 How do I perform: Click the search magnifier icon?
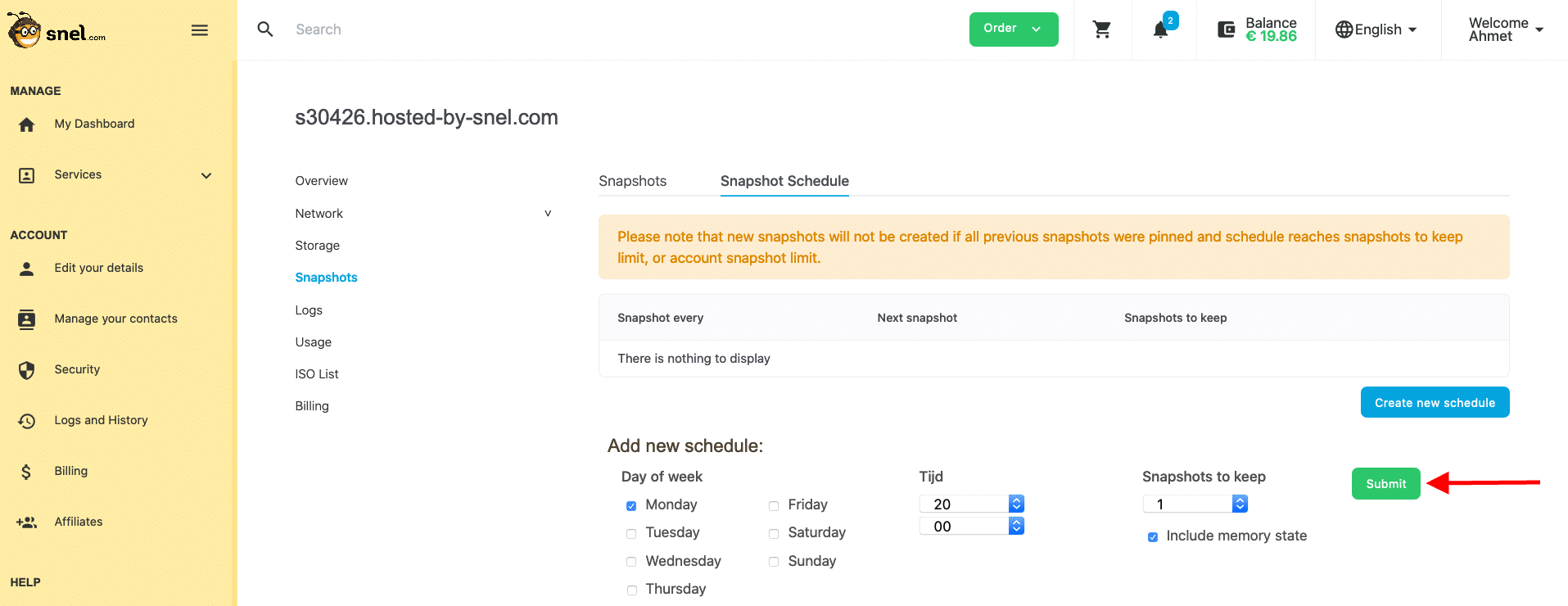(265, 29)
